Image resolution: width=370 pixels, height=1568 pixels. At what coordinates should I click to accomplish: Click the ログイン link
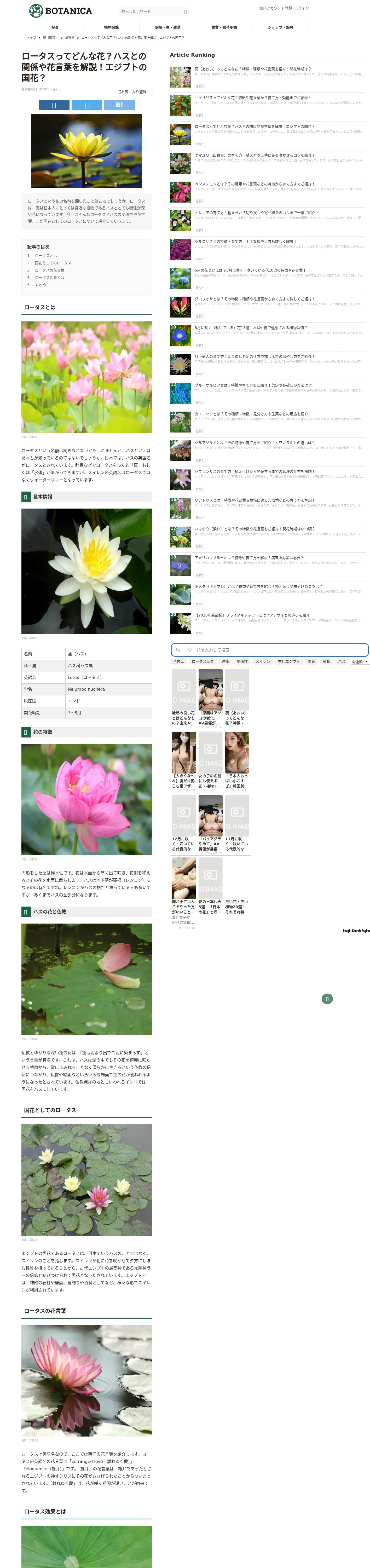point(302,9)
